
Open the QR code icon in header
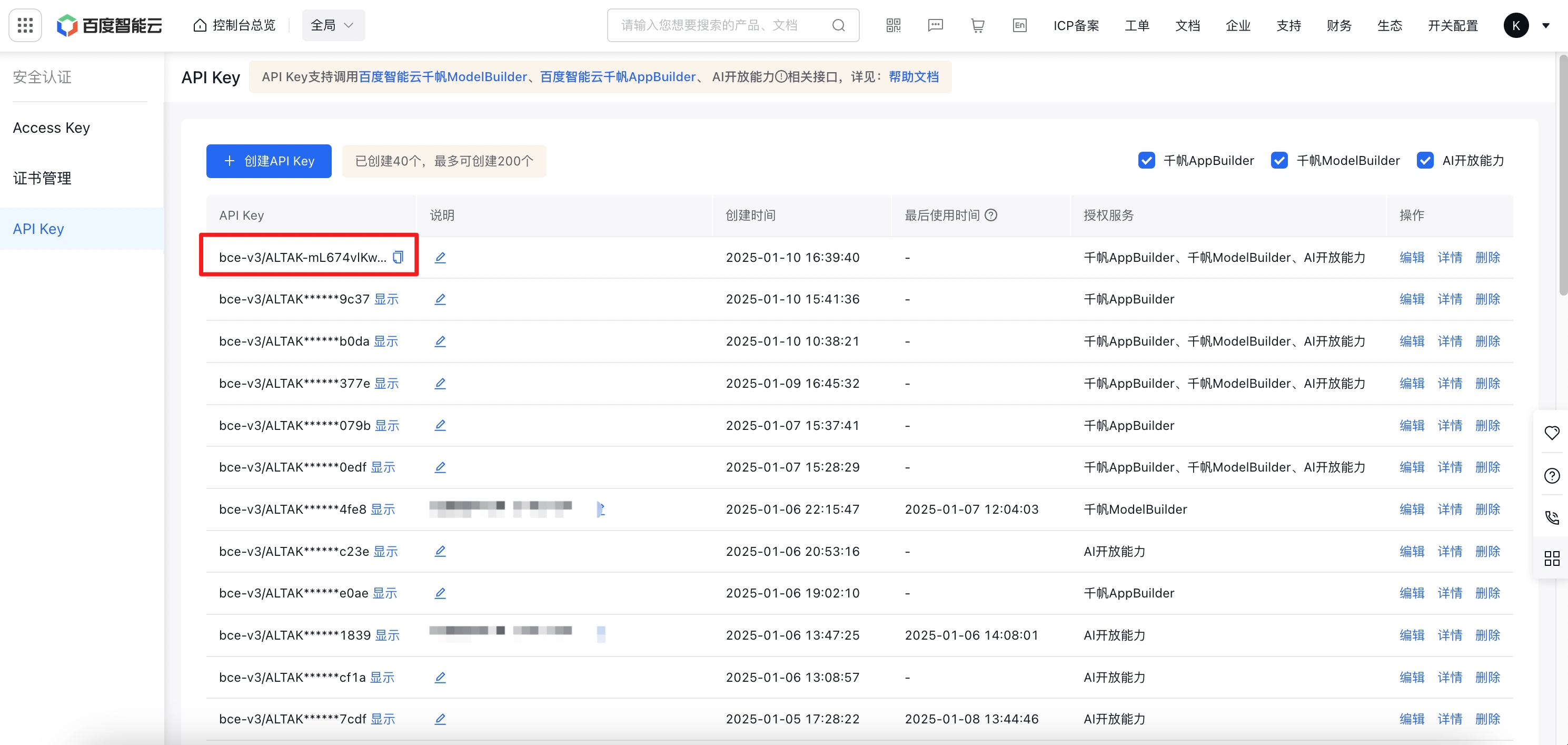pos(893,25)
